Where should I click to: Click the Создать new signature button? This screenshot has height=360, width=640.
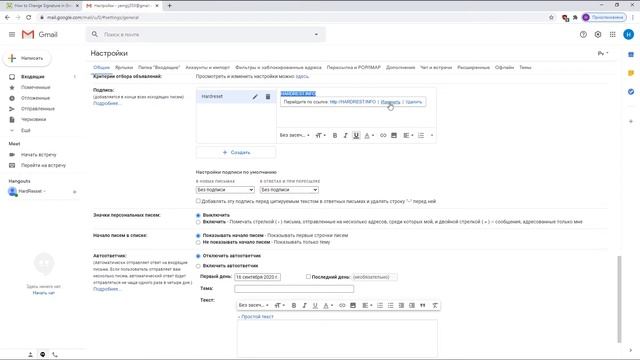(x=236, y=152)
